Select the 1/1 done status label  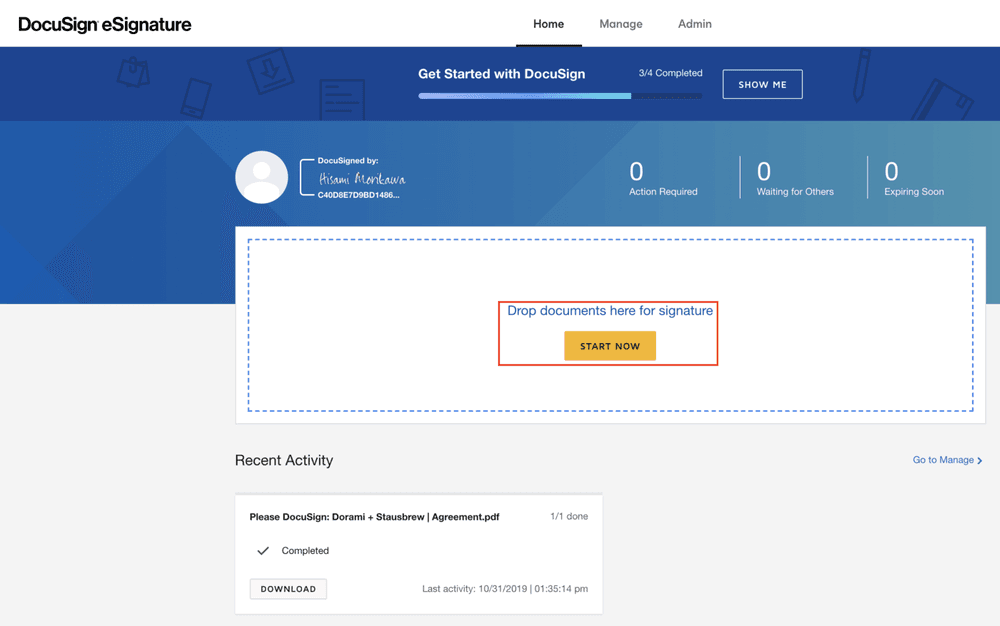coord(569,516)
